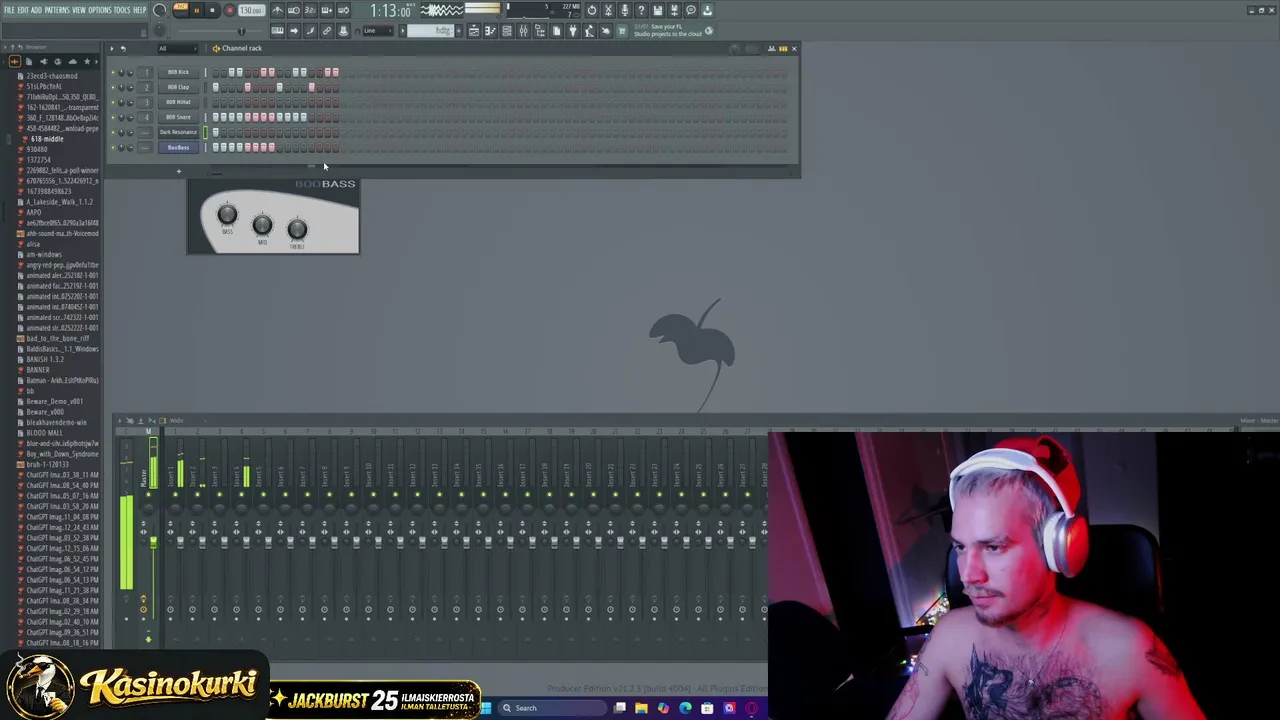Open the PATTERNS menu
Viewport: 1280px width, 720px height.
point(57,10)
